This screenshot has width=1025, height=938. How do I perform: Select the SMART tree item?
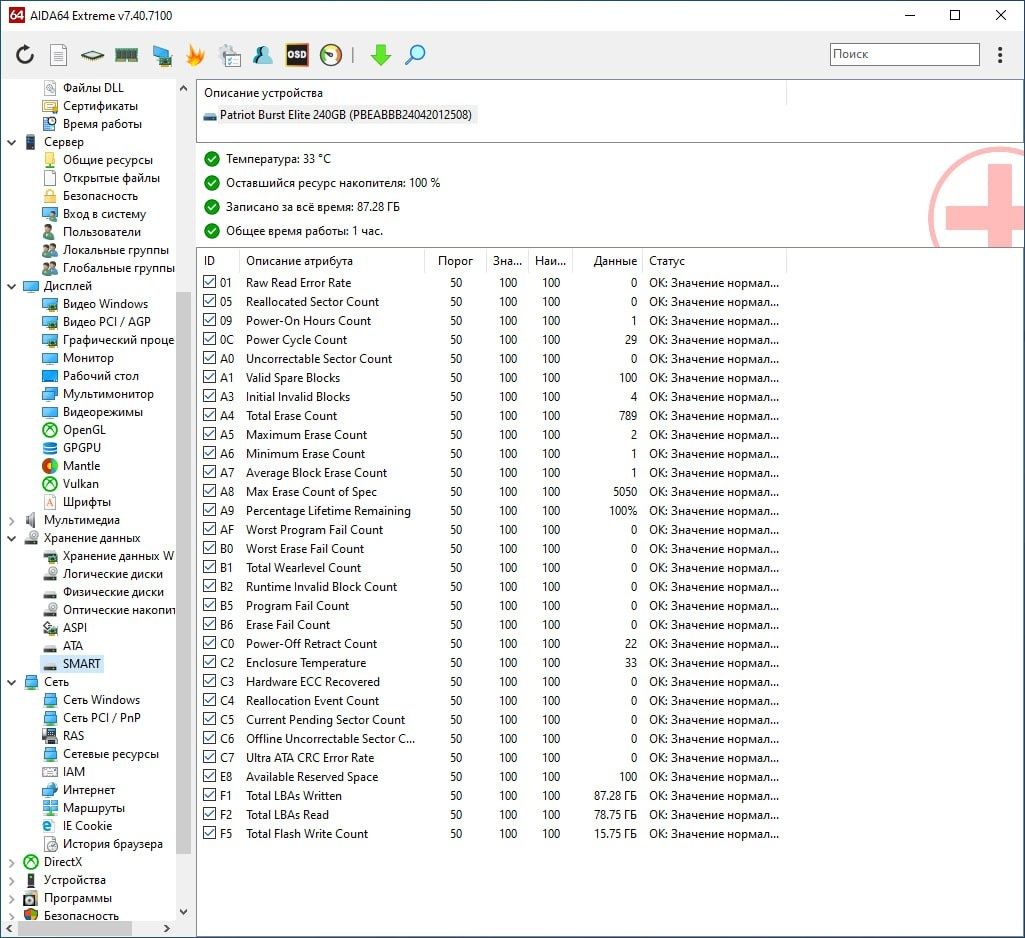[x=81, y=663]
